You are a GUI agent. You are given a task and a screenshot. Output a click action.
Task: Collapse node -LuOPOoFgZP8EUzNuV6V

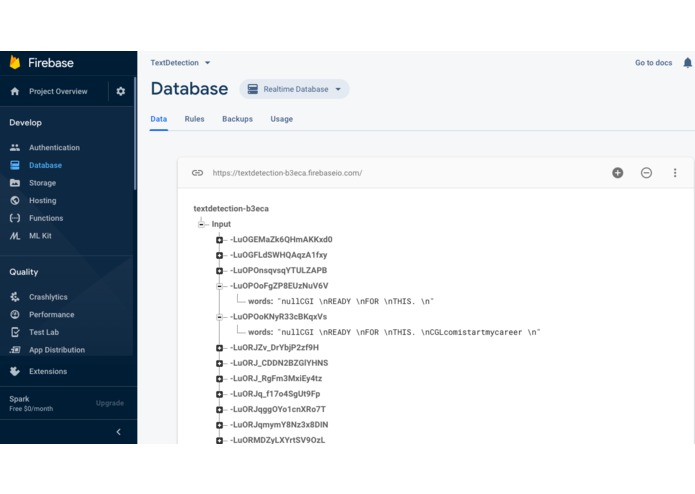[219, 286]
